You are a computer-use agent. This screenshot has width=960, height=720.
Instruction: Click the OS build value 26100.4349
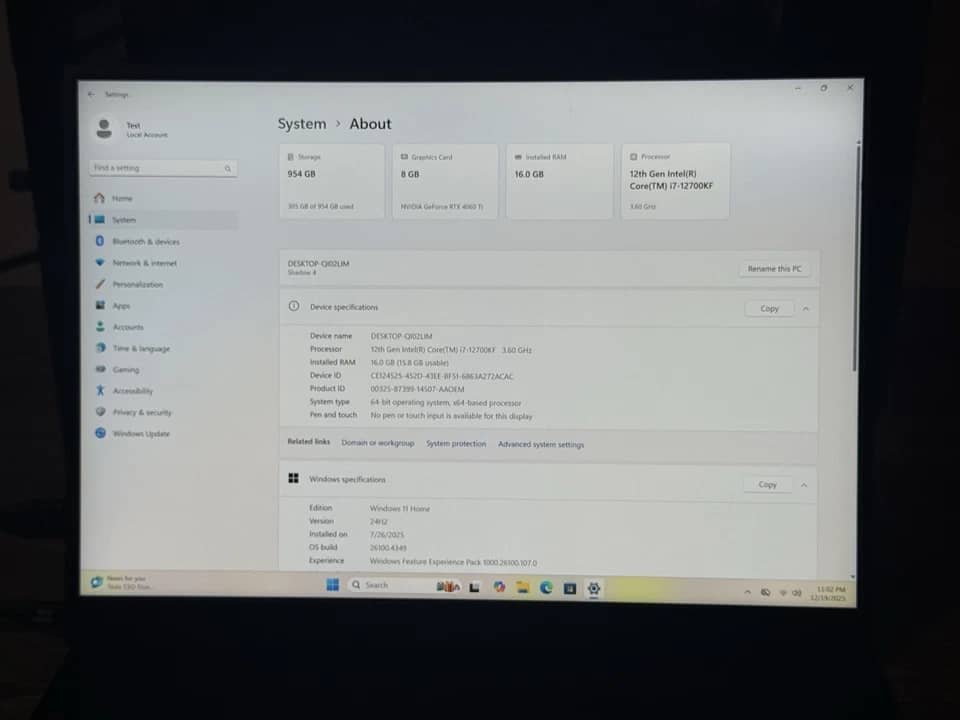(388, 548)
